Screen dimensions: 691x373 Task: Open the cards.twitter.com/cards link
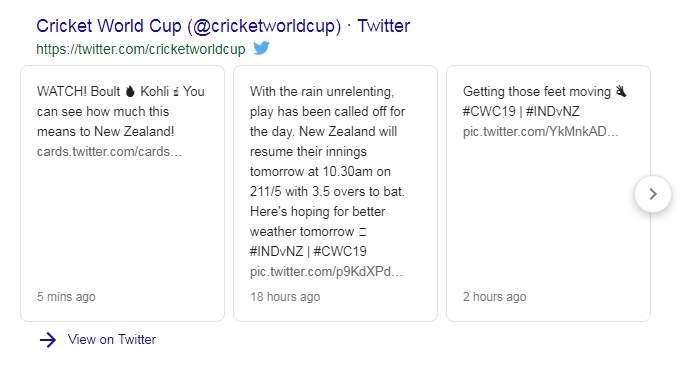(x=109, y=152)
